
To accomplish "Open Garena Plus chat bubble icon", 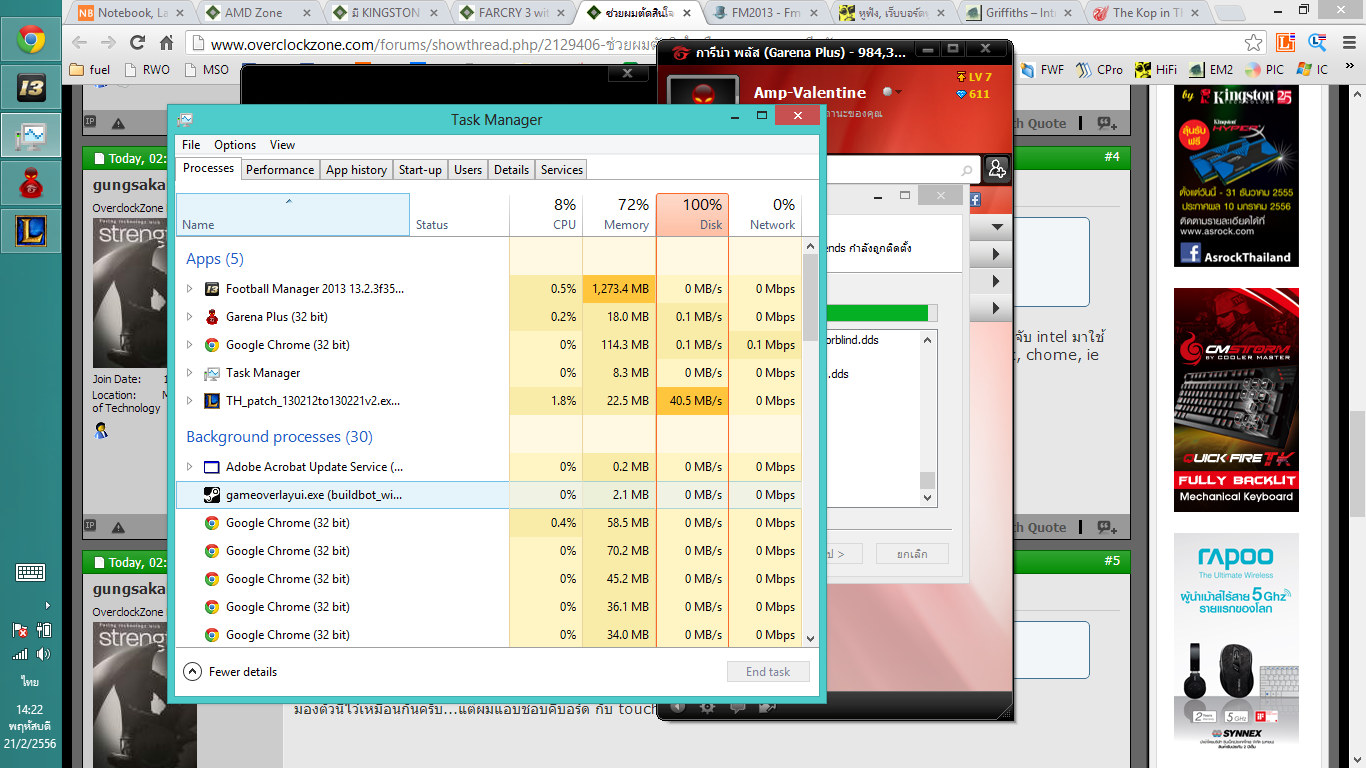I will pyautogui.click(x=737, y=707).
